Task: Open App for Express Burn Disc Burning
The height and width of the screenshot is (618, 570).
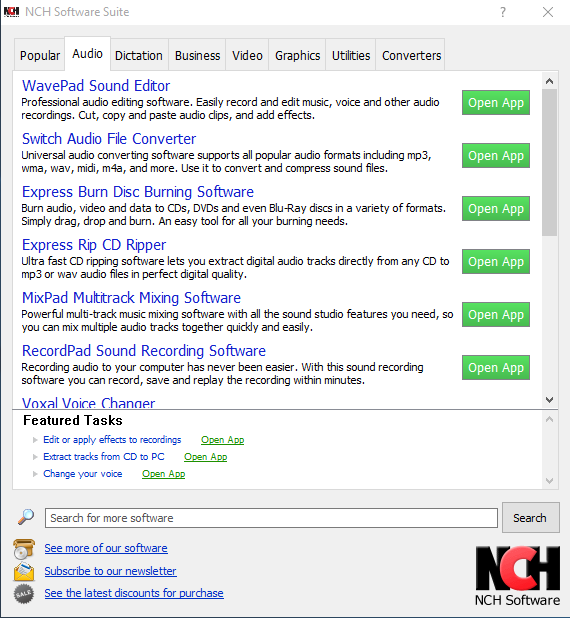Action: 496,208
